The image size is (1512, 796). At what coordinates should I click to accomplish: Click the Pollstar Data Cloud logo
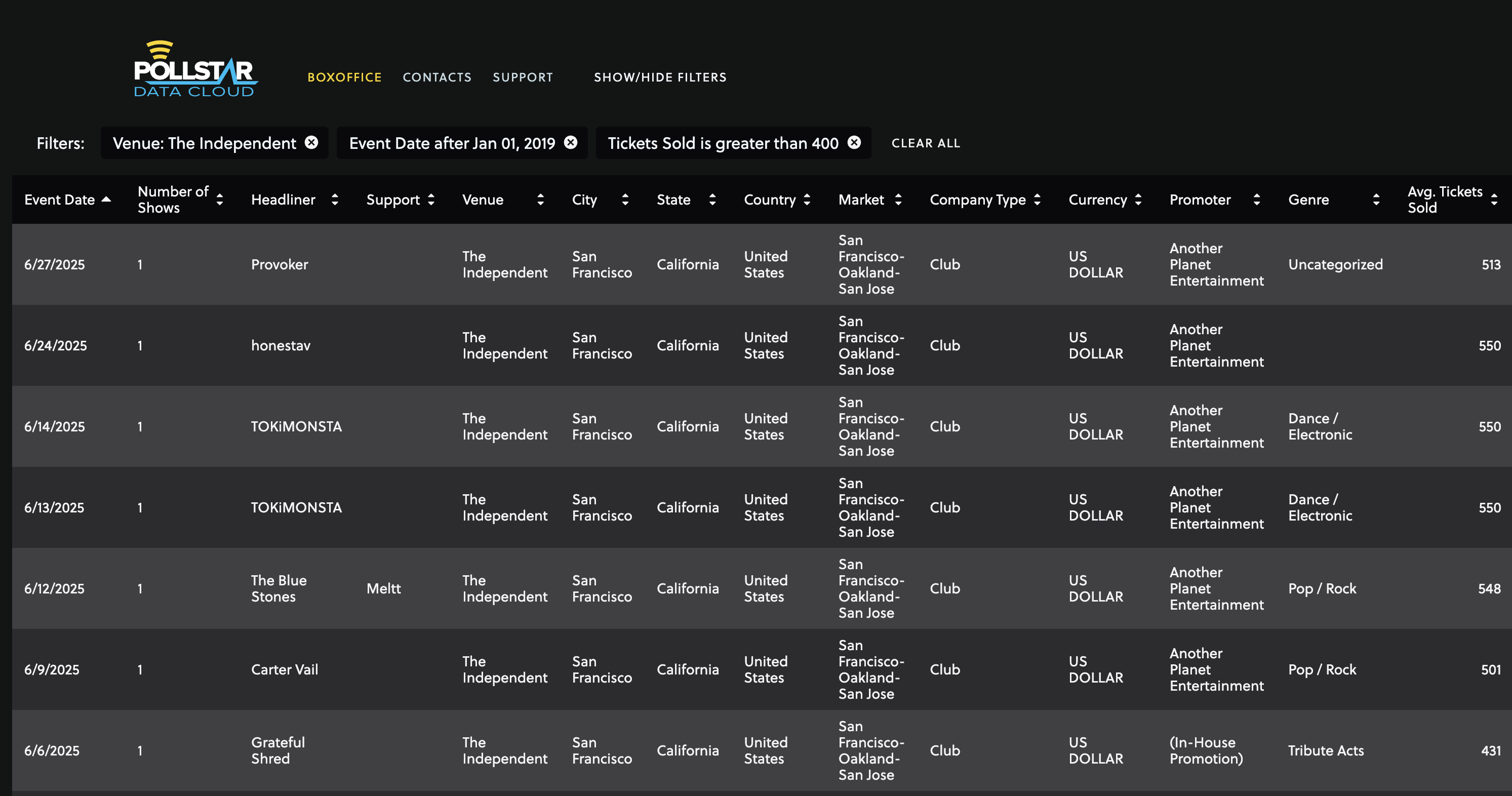coord(195,69)
